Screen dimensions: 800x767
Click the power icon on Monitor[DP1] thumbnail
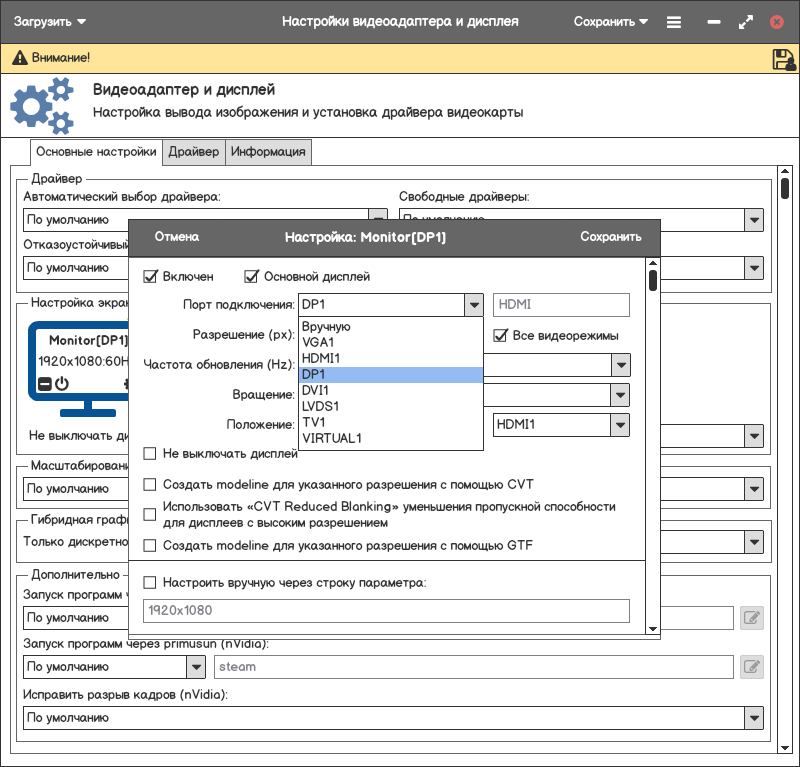(62, 383)
